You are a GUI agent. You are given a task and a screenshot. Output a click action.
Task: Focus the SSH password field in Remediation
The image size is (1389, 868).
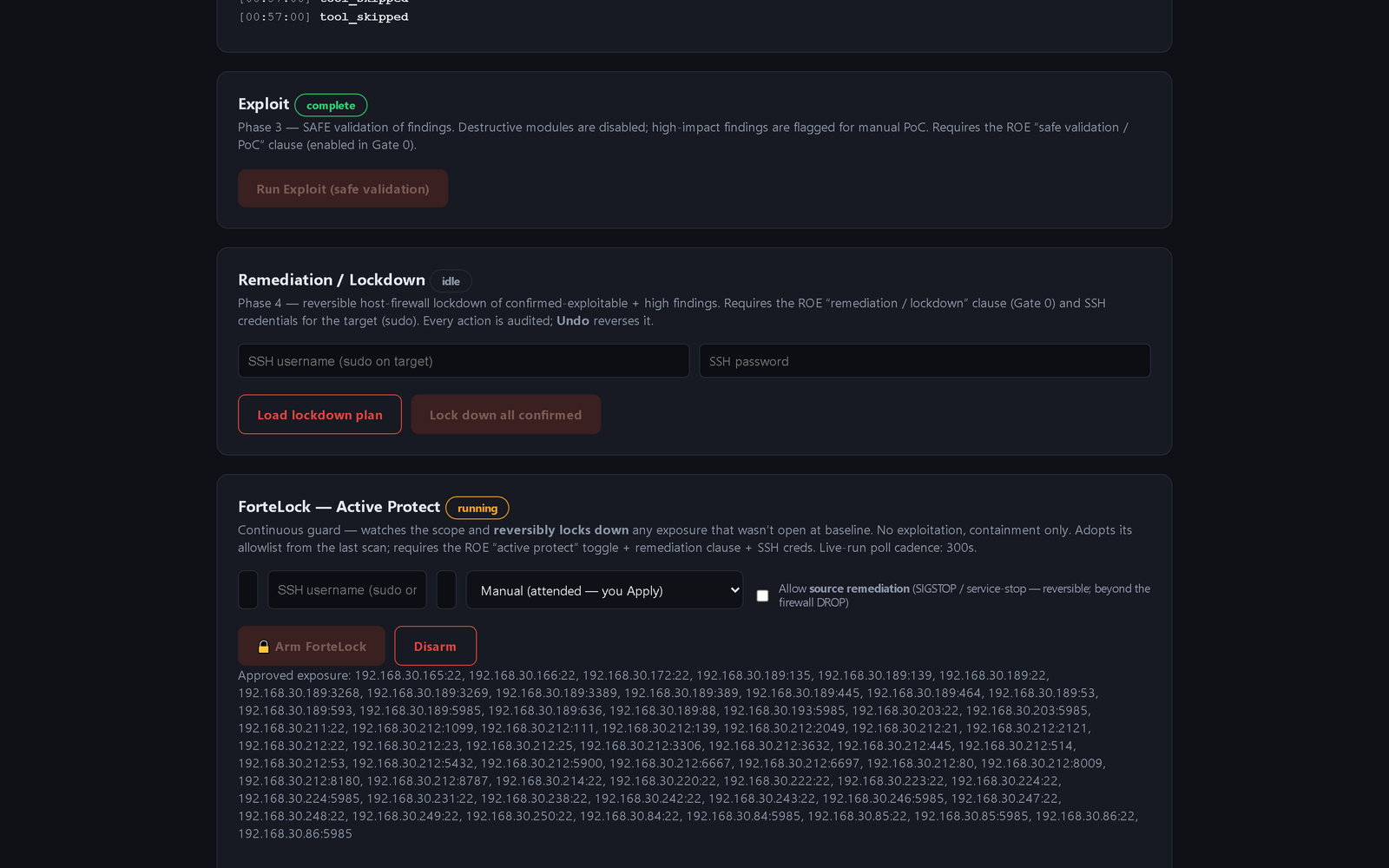pyautogui.click(x=925, y=361)
